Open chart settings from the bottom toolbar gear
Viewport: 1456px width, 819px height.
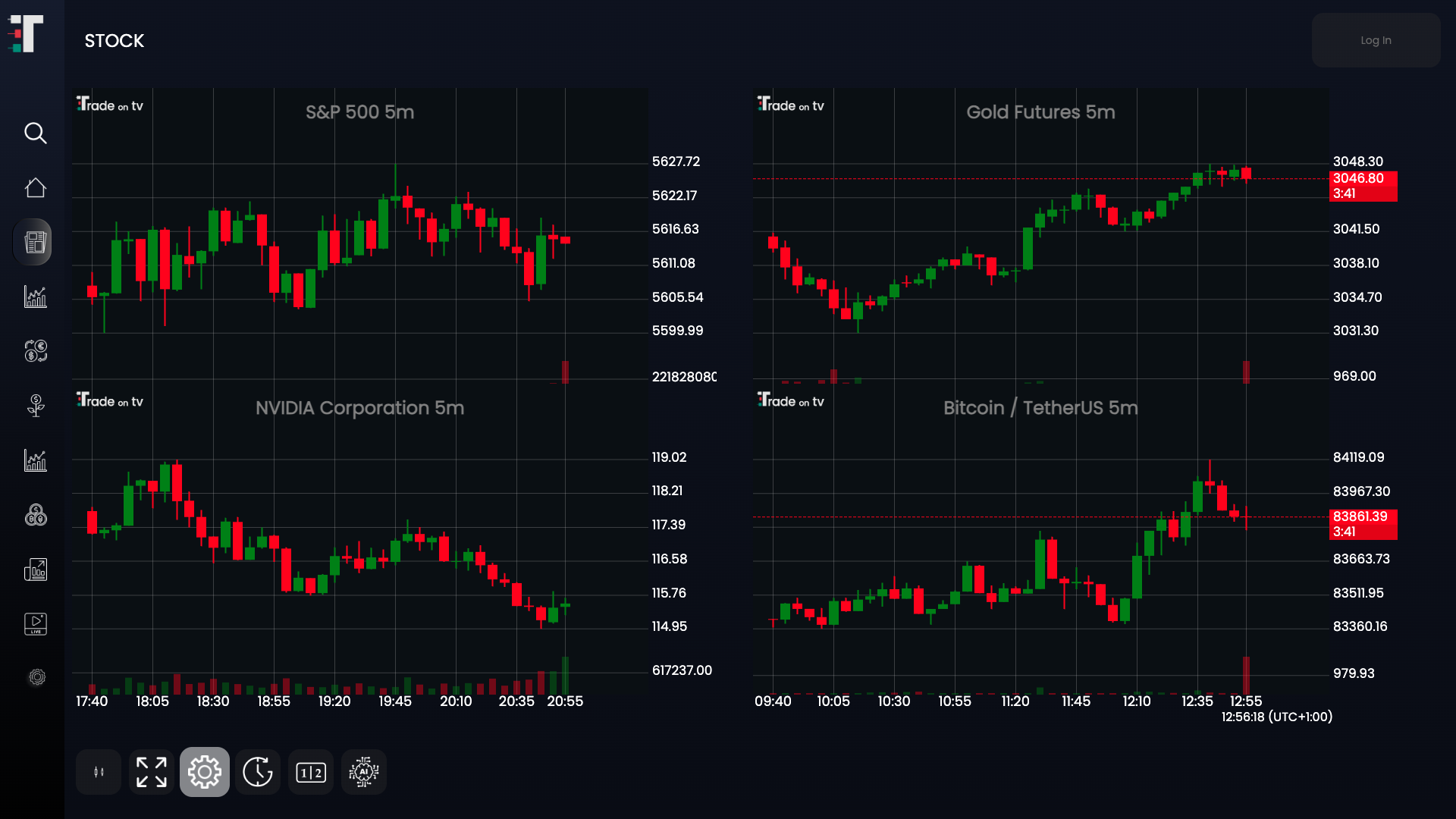click(x=205, y=772)
